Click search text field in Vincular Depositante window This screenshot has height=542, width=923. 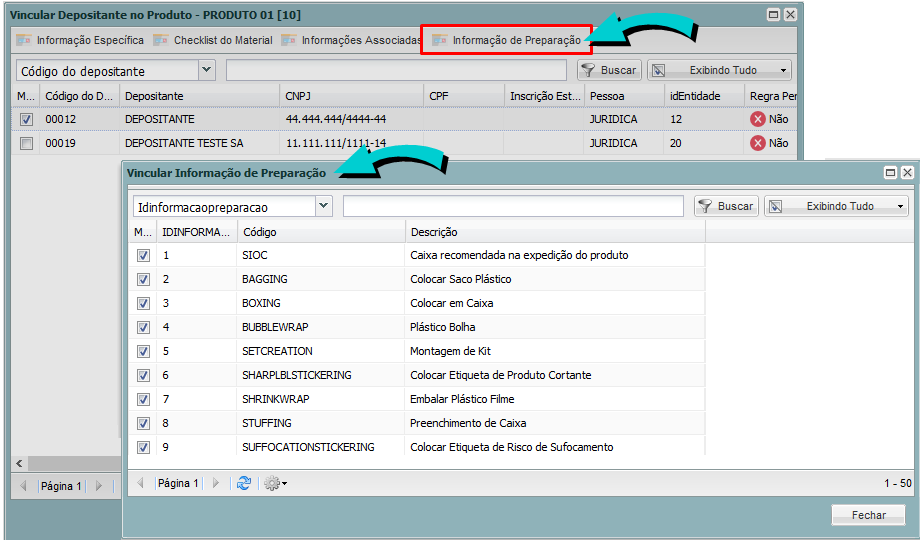tap(396, 70)
